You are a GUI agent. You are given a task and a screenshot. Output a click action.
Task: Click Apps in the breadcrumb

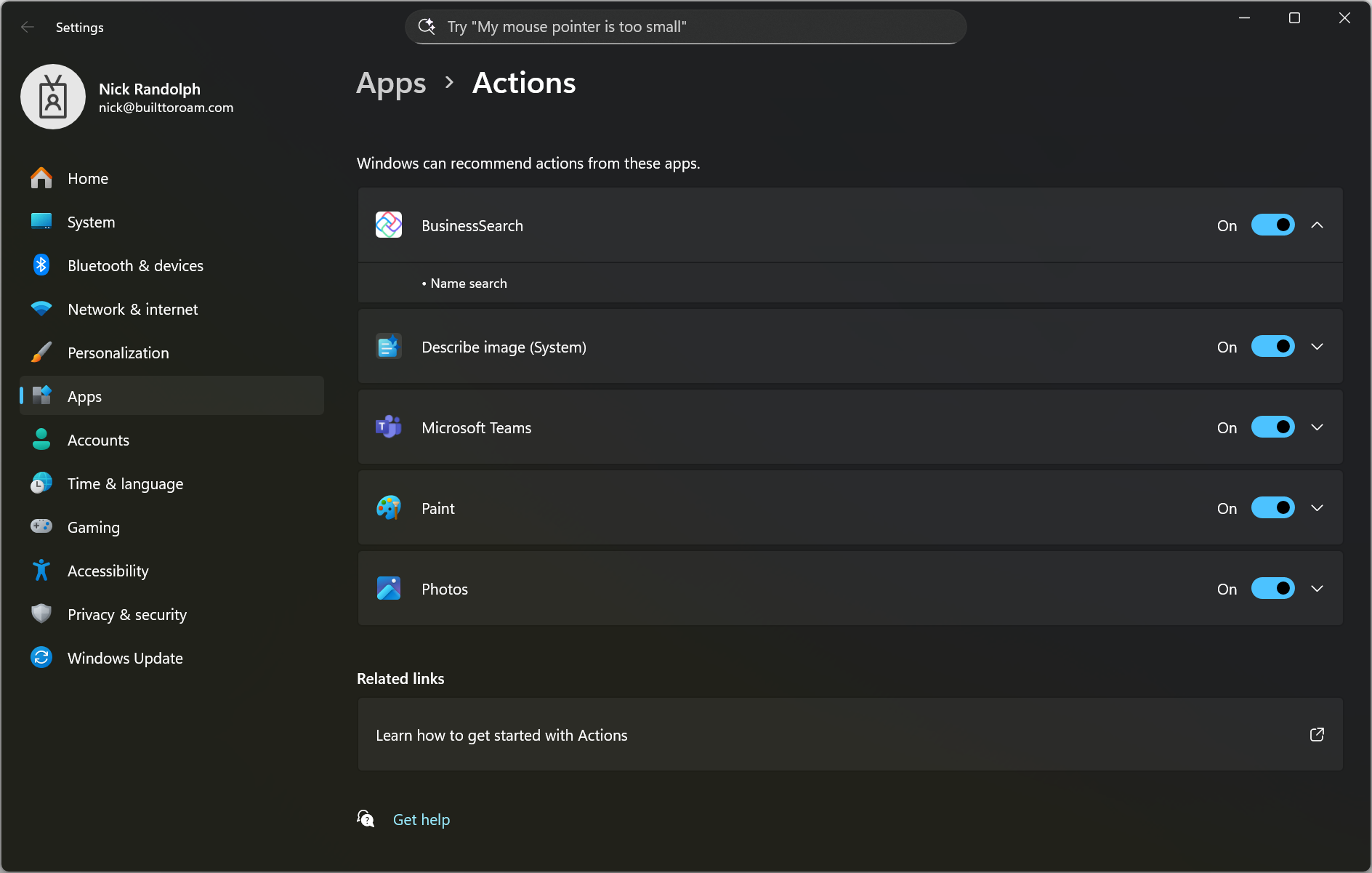[391, 84]
